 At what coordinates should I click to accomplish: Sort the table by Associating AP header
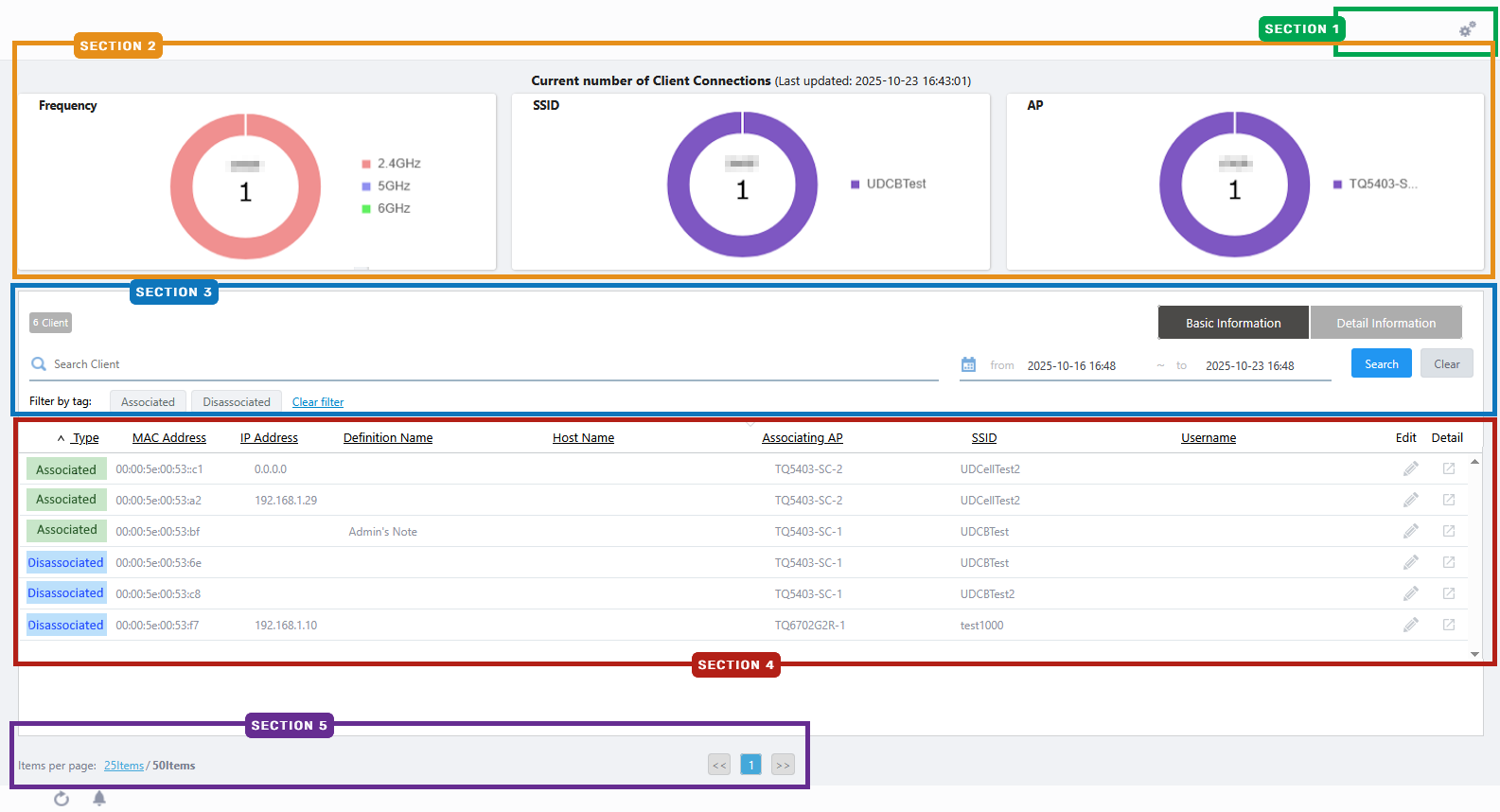[802, 438]
